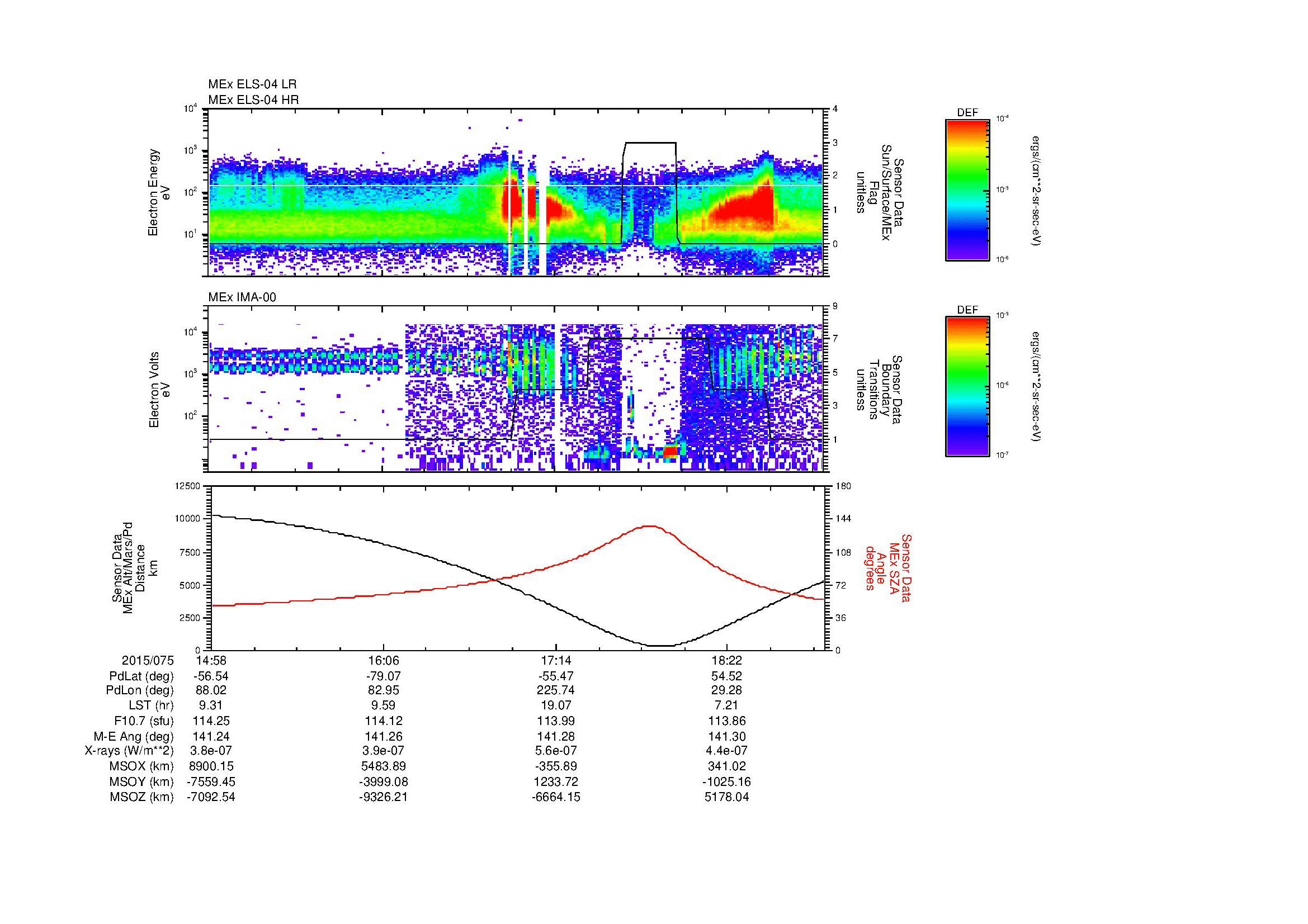Viewport: 1308px width, 924px height.
Task: Click the 'X-rays (W/m**2)' row label
Action: point(129,751)
